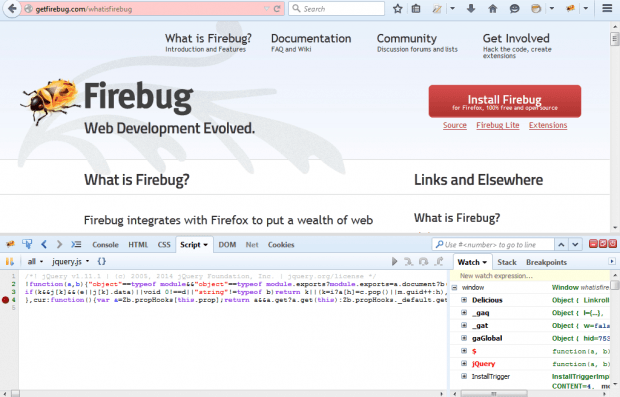Open the 'all' script filter dropdown
620x397 pixels.
point(35,261)
